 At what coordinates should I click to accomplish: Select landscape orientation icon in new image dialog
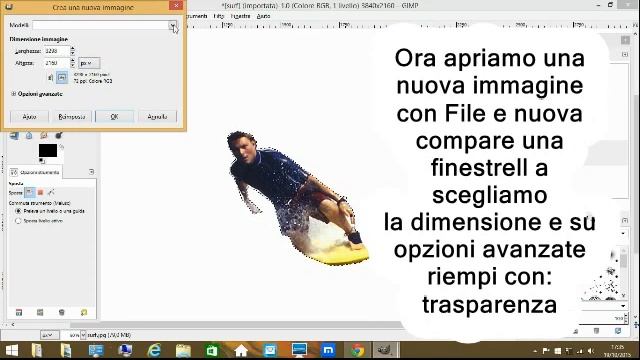[62, 77]
